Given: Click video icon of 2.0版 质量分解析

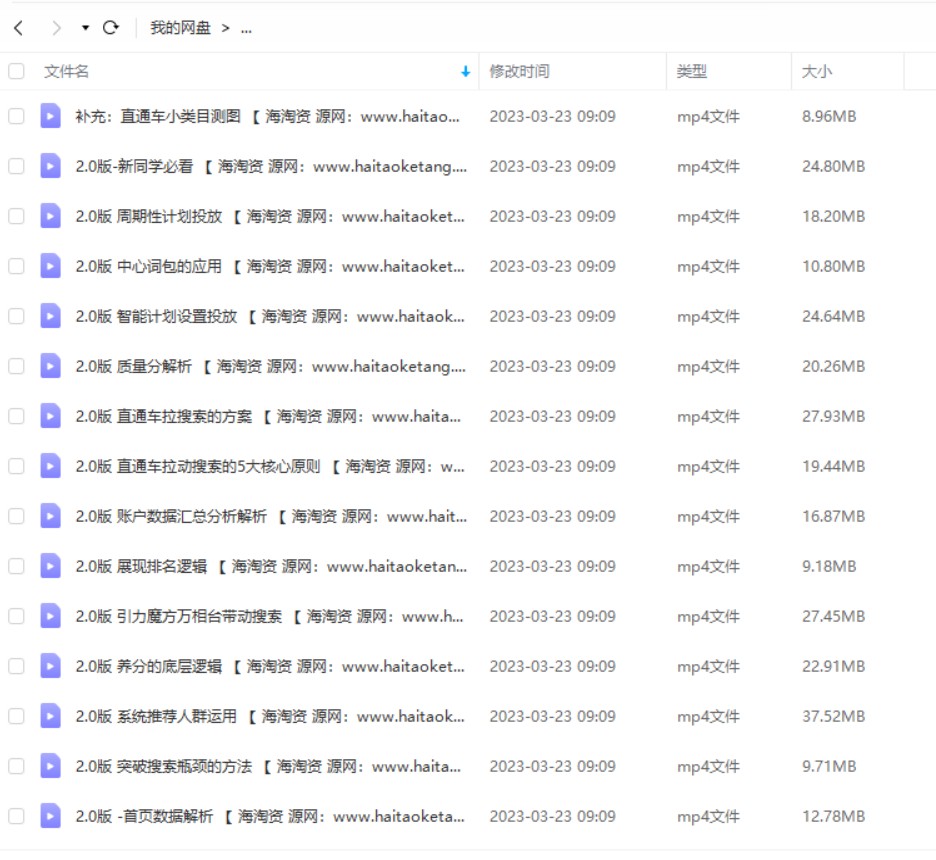Looking at the screenshot, I should [50, 366].
